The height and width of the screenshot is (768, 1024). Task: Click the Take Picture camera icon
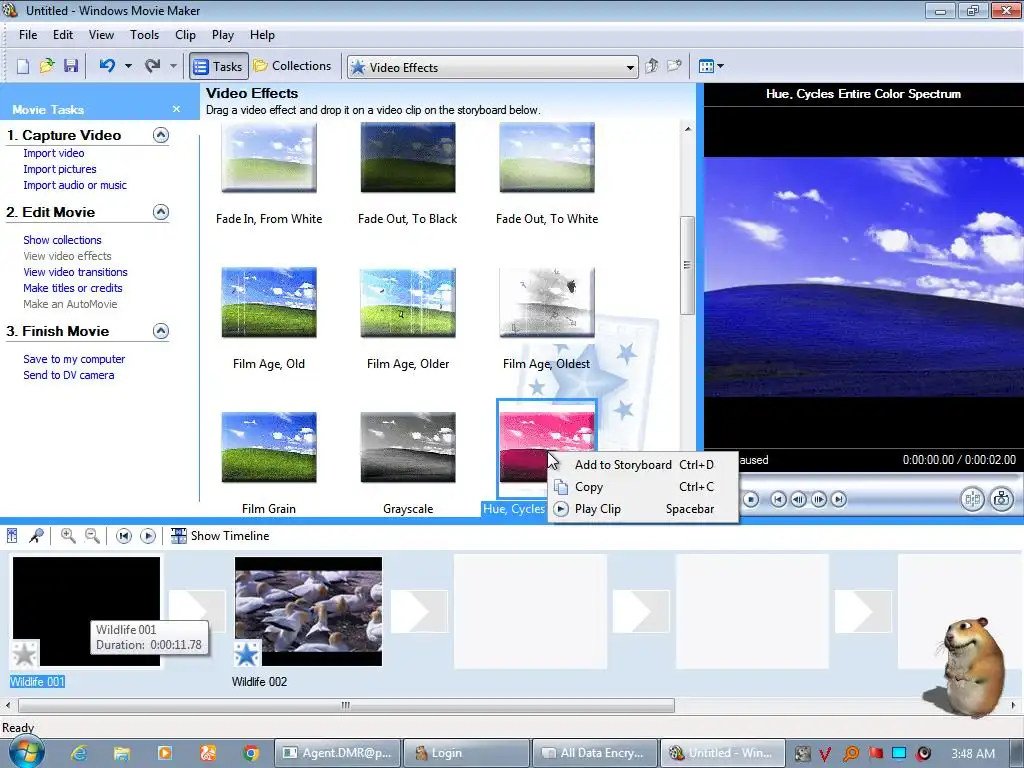click(x=1002, y=500)
